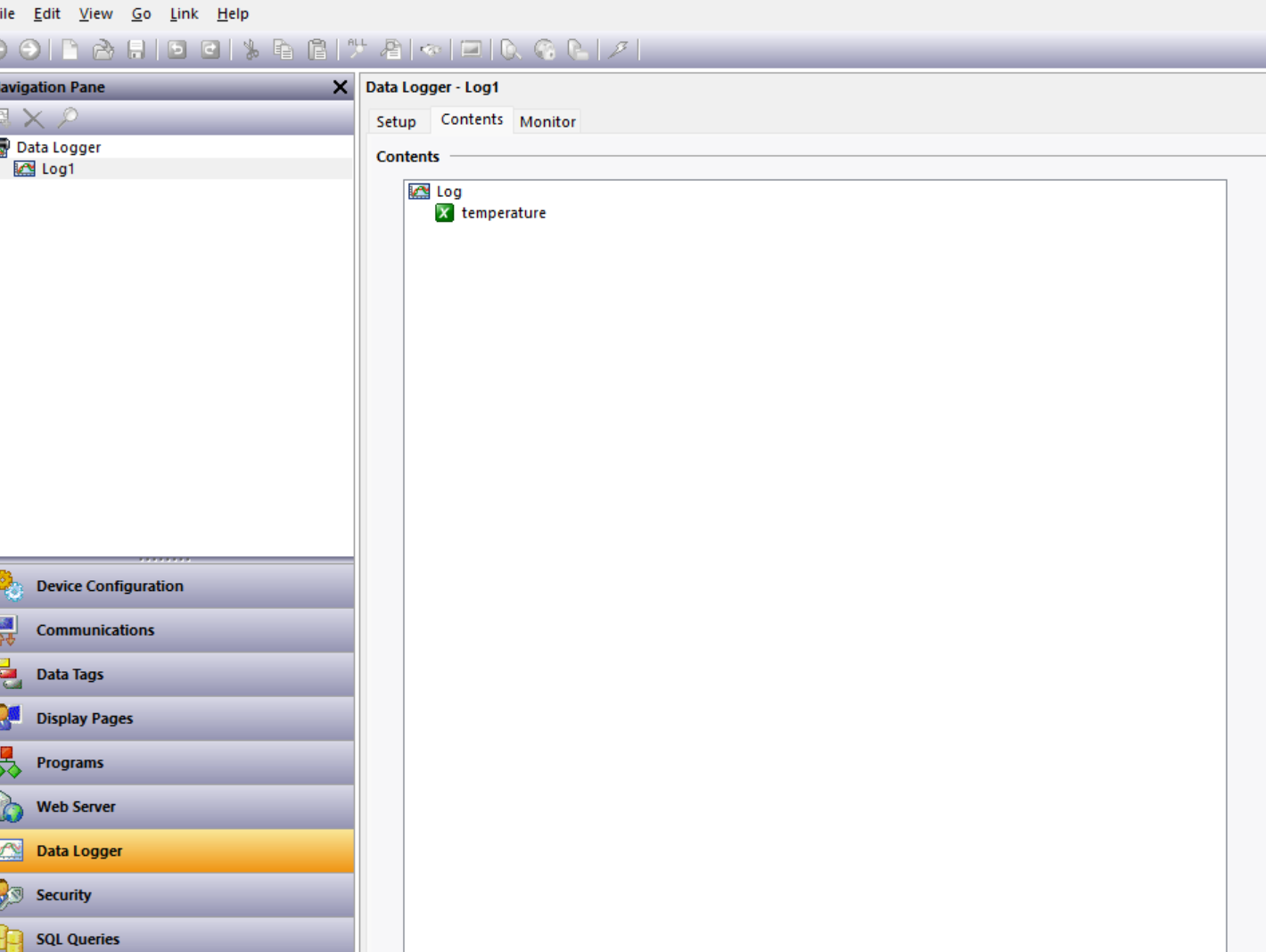The height and width of the screenshot is (952, 1266).
Task: Select the Data Logger root tree node
Action: tap(58, 147)
